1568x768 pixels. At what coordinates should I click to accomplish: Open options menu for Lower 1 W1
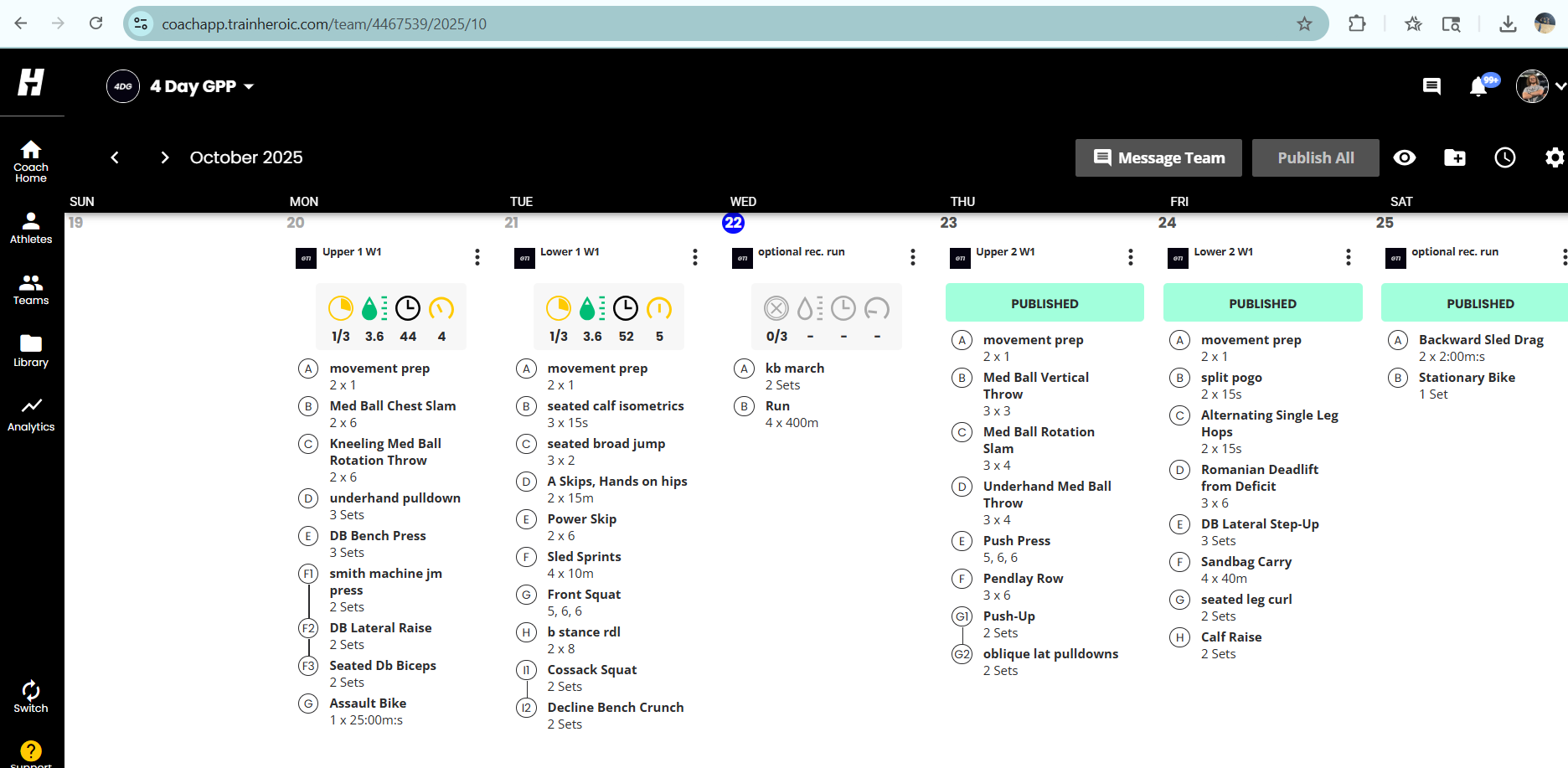pyautogui.click(x=695, y=257)
